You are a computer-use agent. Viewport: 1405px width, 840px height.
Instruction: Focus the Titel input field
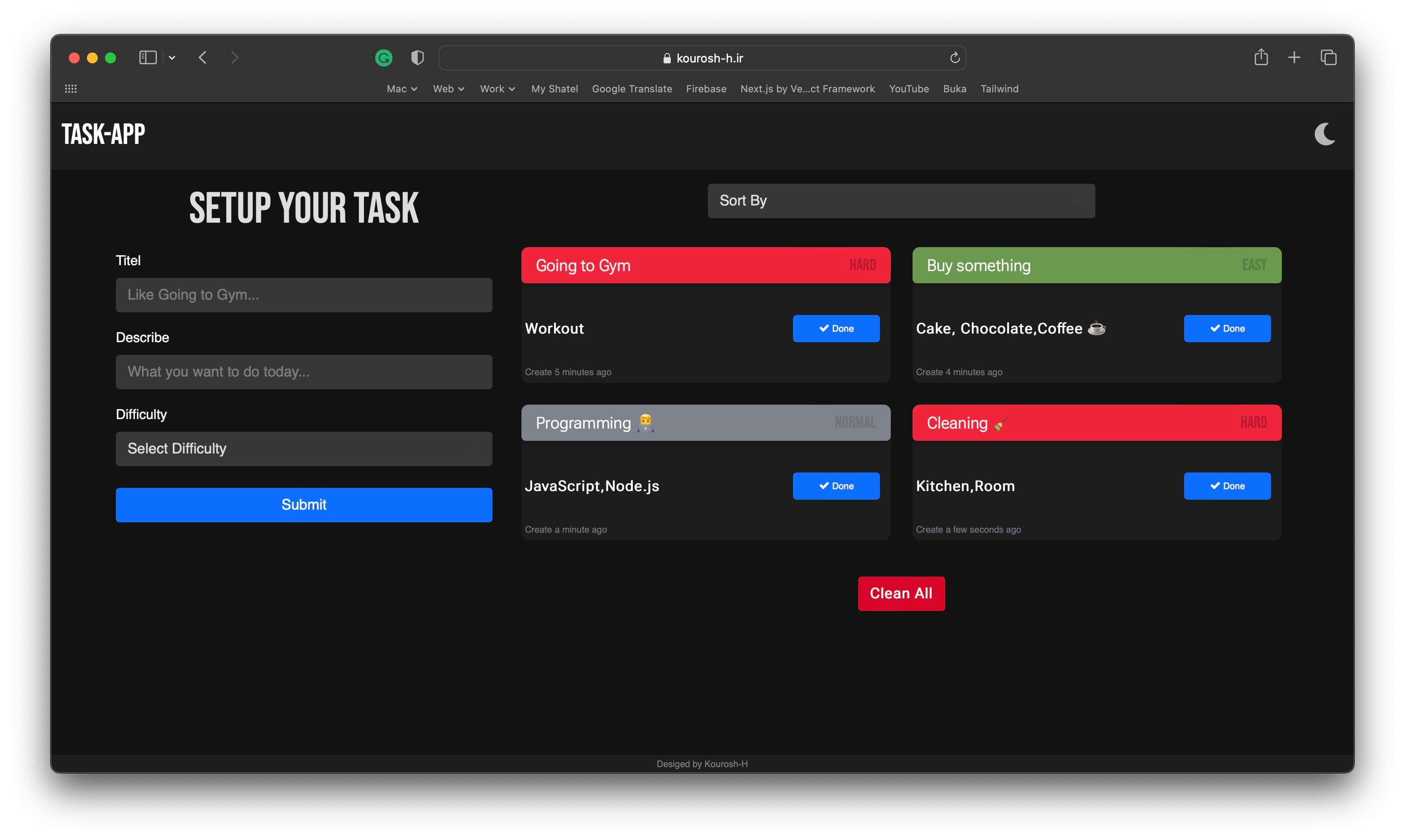[x=303, y=295]
